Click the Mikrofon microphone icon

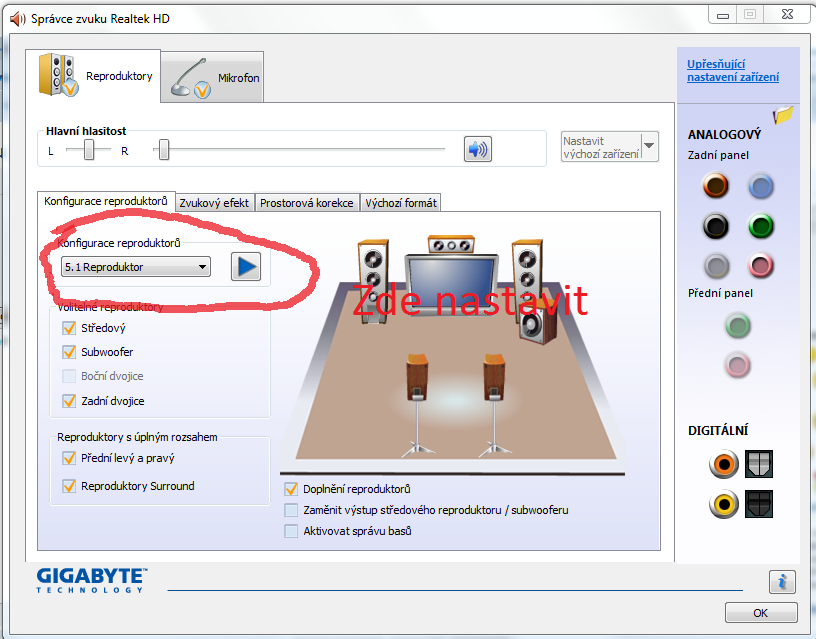point(190,79)
